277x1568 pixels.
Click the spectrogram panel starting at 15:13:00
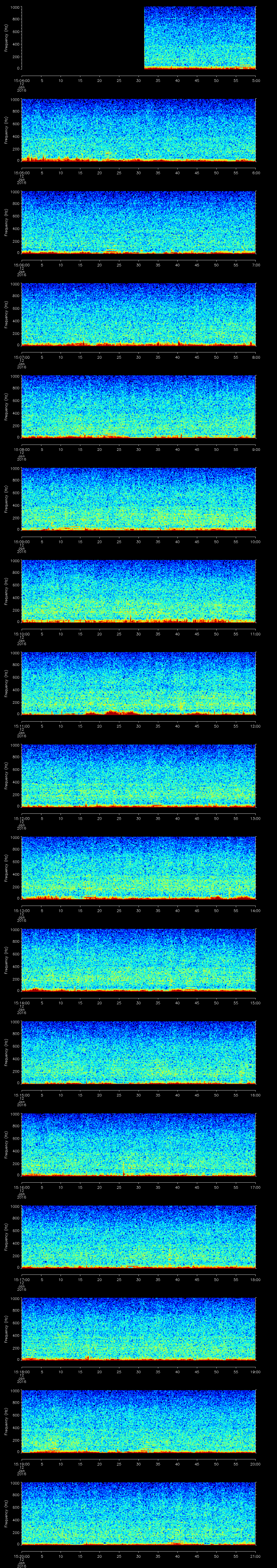tap(139, 868)
